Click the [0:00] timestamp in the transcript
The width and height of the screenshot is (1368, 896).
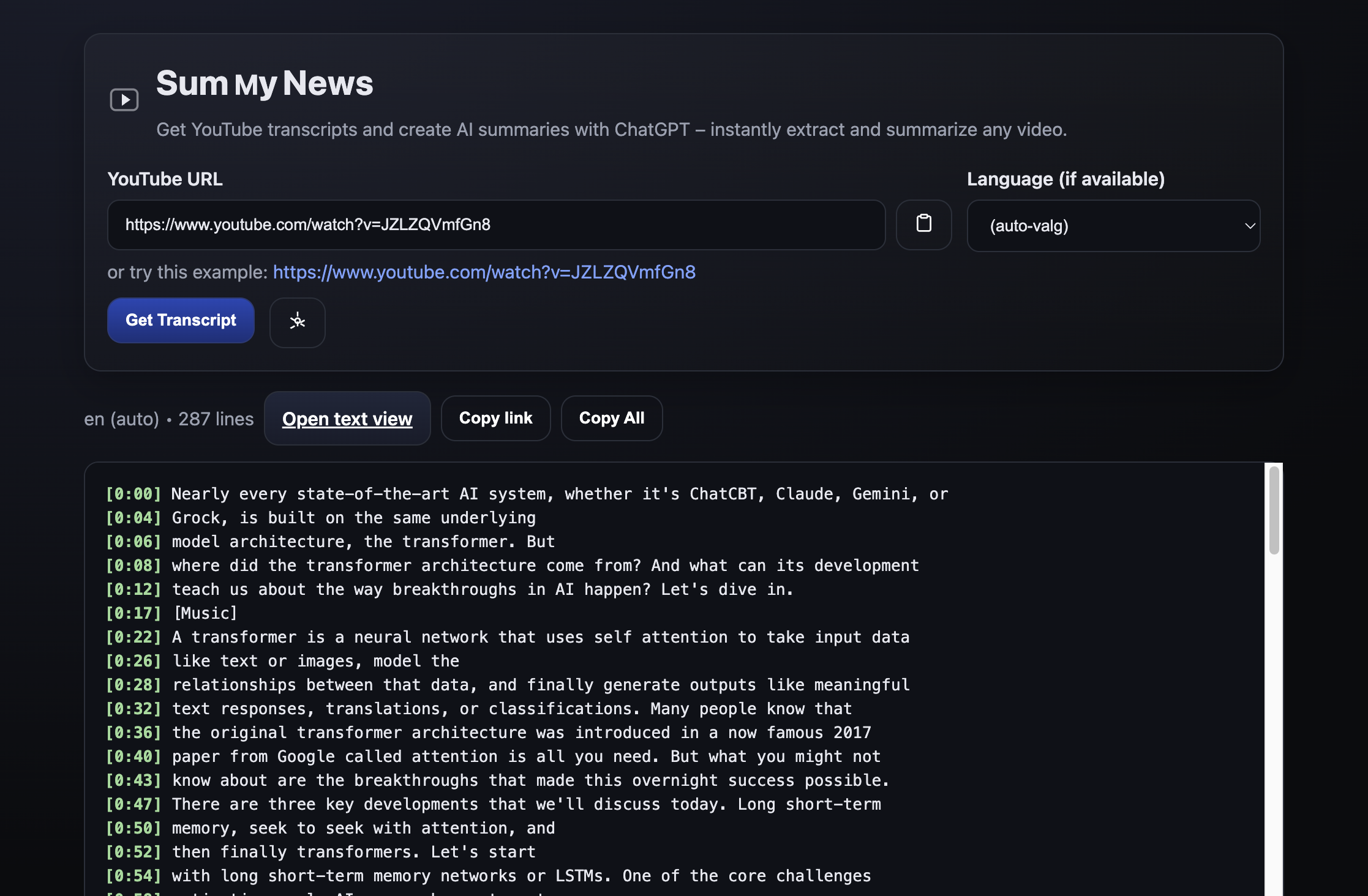tap(133, 493)
